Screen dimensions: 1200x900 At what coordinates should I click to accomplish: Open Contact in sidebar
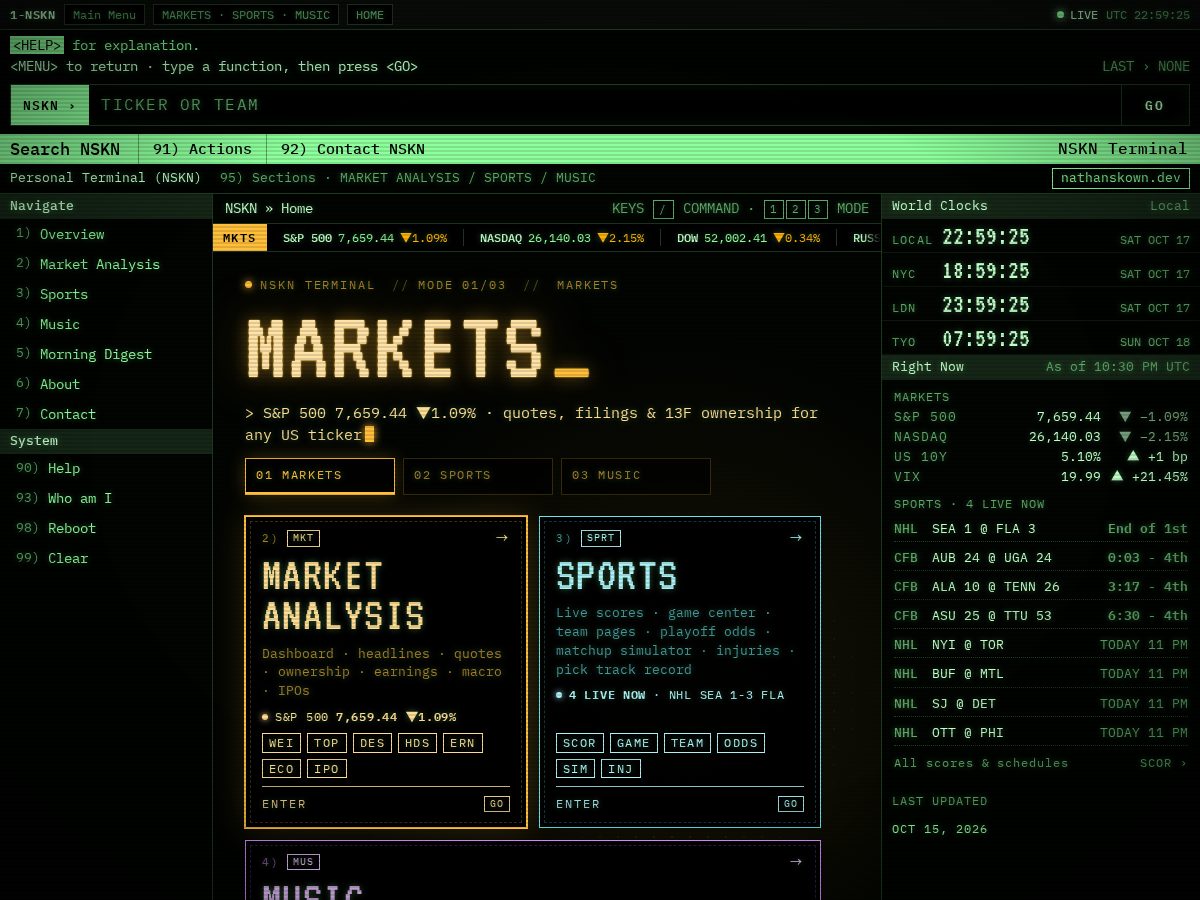[106, 414]
